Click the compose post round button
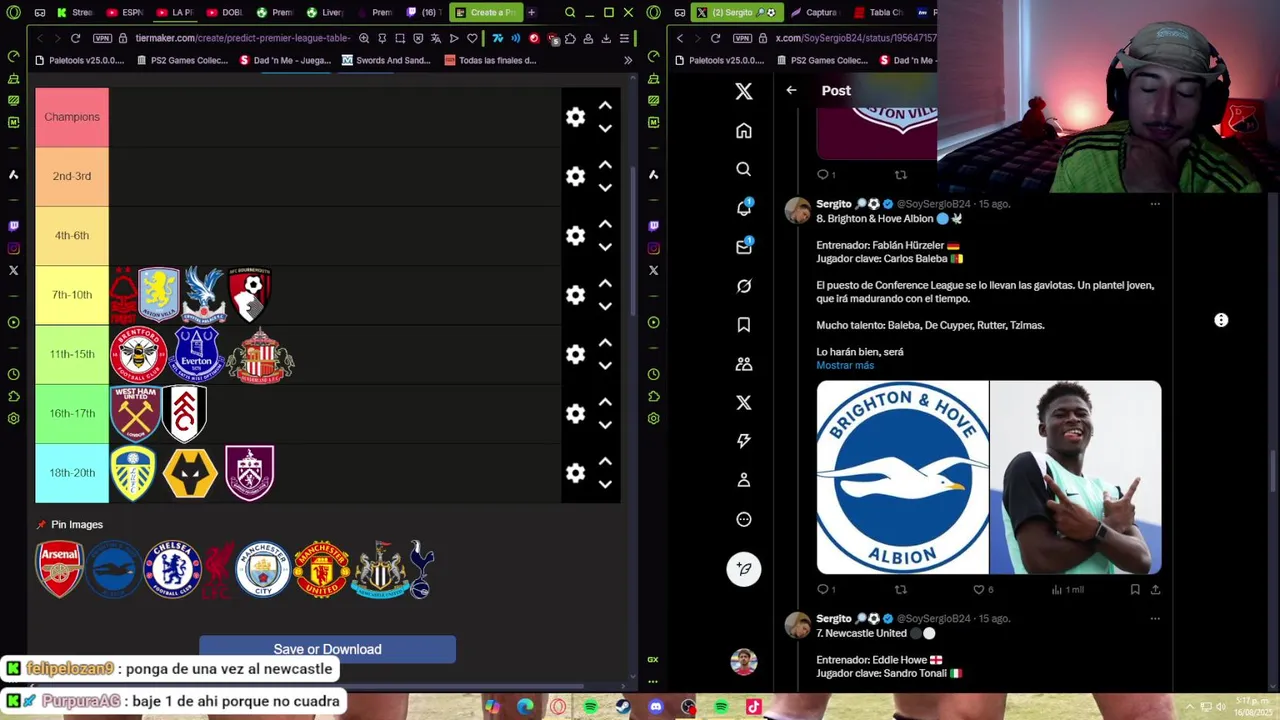 coord(743,569)
